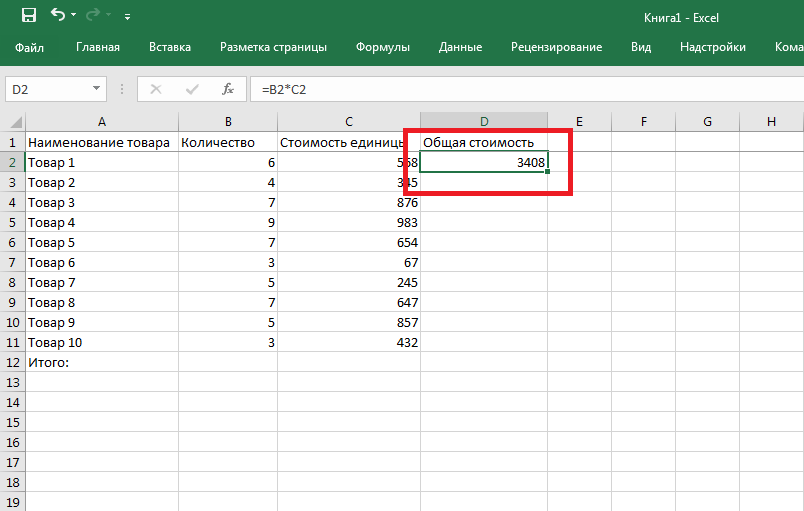Open Customize Quick Access Toolbar dropdown
The width and height of the screenshot is (804, 511).
click(127, 17)
